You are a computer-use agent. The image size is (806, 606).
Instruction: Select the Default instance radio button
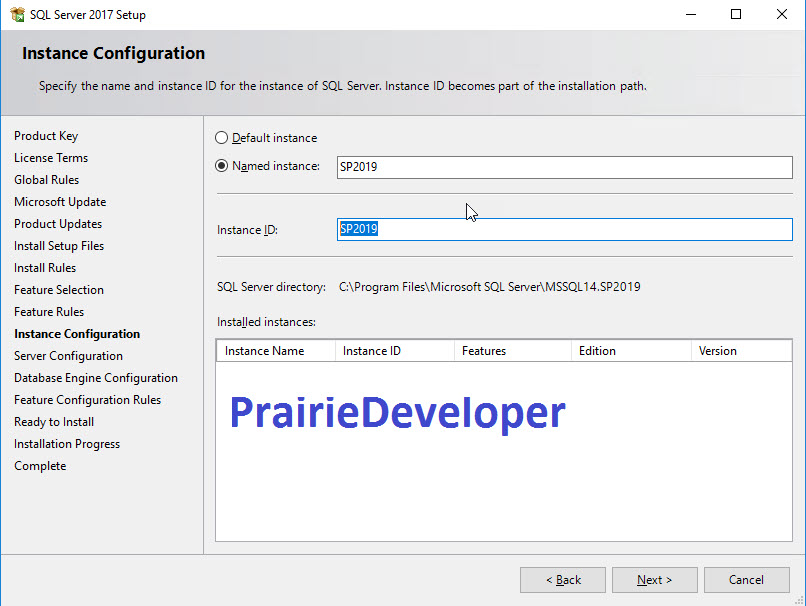click(221, 138)
